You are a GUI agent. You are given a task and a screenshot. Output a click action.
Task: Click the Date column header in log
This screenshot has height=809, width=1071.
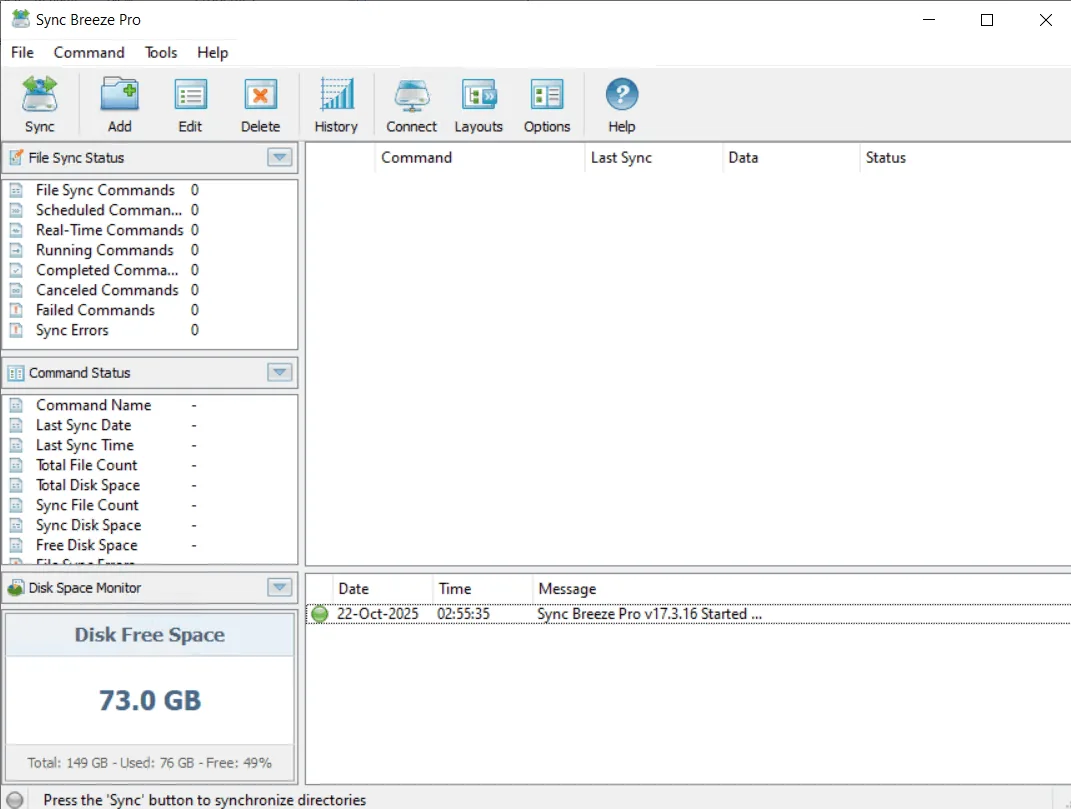click(381, 589)
